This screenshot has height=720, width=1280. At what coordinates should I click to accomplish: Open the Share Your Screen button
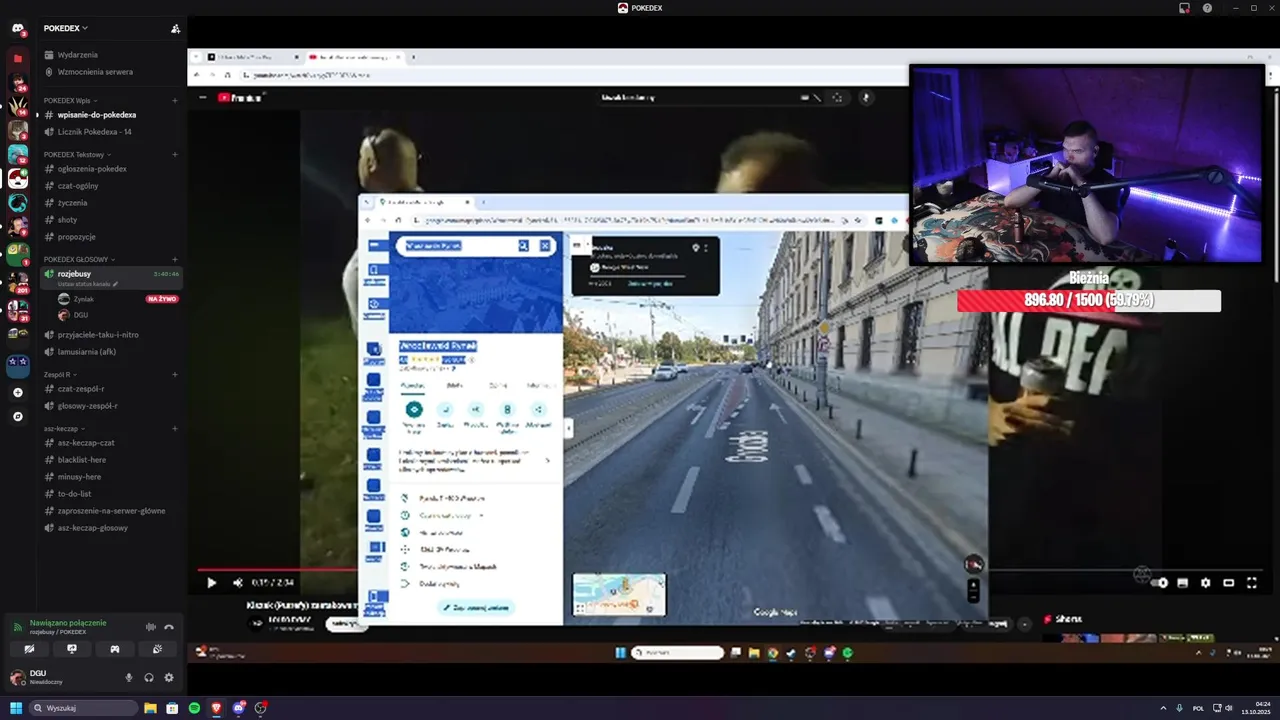pyautogui.click(x=72, y=649)
